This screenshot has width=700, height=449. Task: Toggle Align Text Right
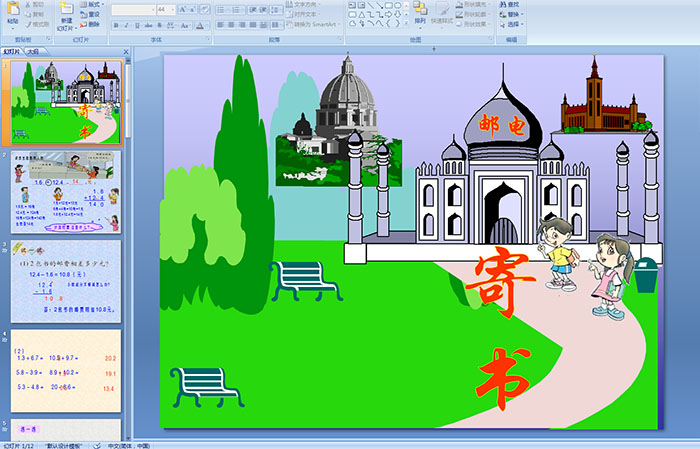point(242,25)
